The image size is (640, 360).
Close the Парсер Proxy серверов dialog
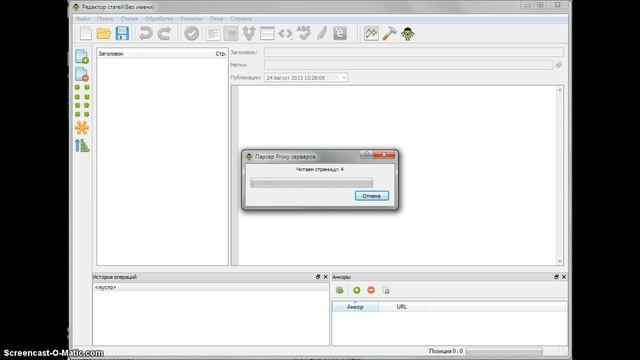pos(384,154)
